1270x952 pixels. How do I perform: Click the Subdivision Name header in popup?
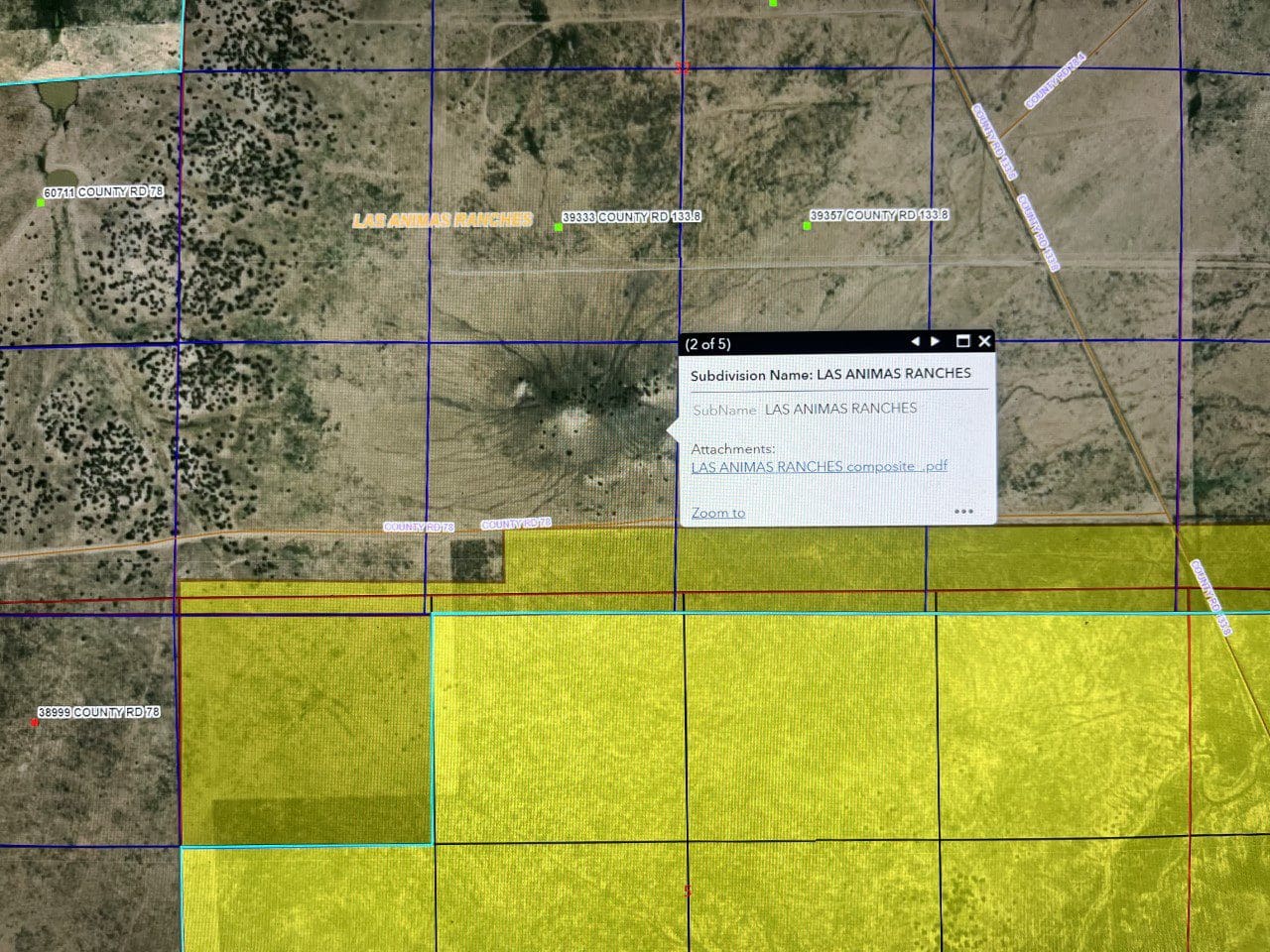click(831, 373)
